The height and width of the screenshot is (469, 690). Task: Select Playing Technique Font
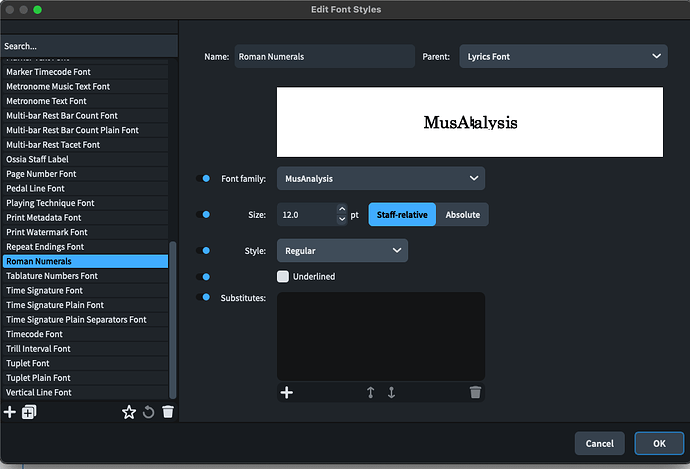[85, 203]
